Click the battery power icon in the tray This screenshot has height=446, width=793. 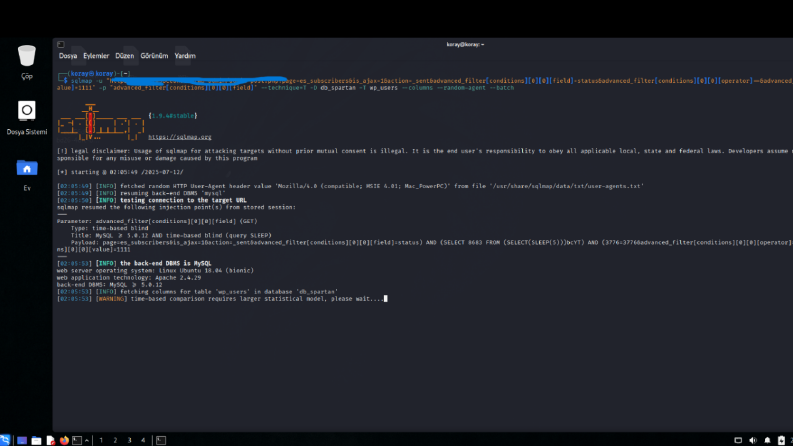(781, 440)
